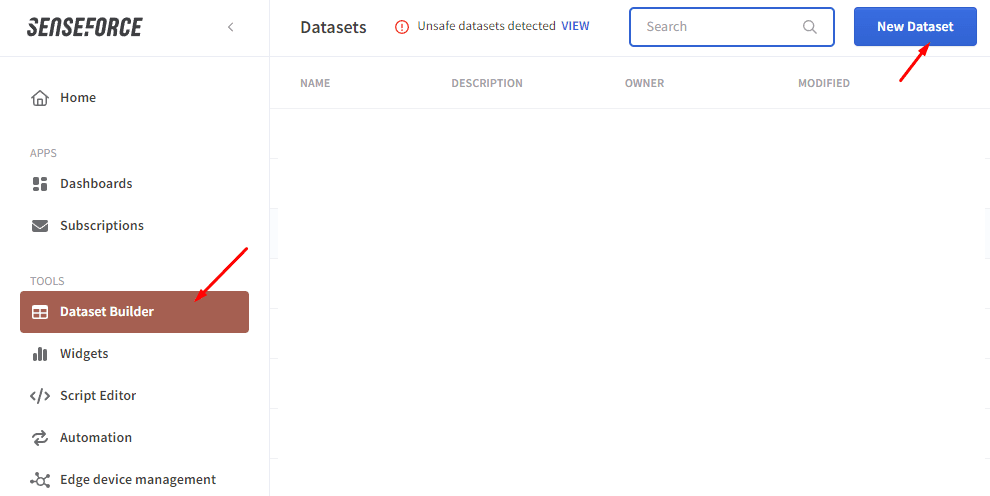
Task: Sort by the NAME column header
Action: (x=315, y=83)
